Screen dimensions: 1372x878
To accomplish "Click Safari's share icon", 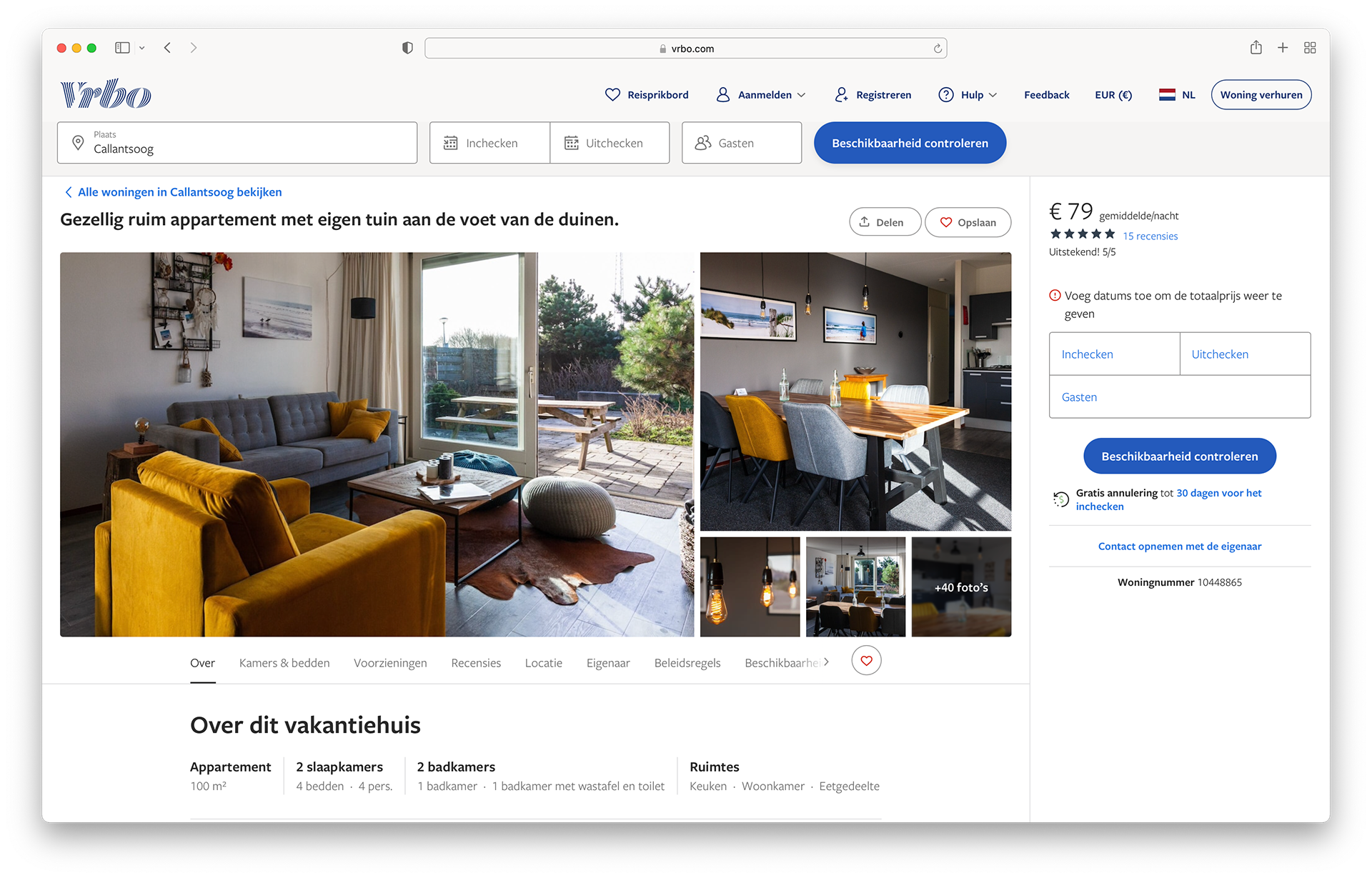I will [x=1256, y=48].
